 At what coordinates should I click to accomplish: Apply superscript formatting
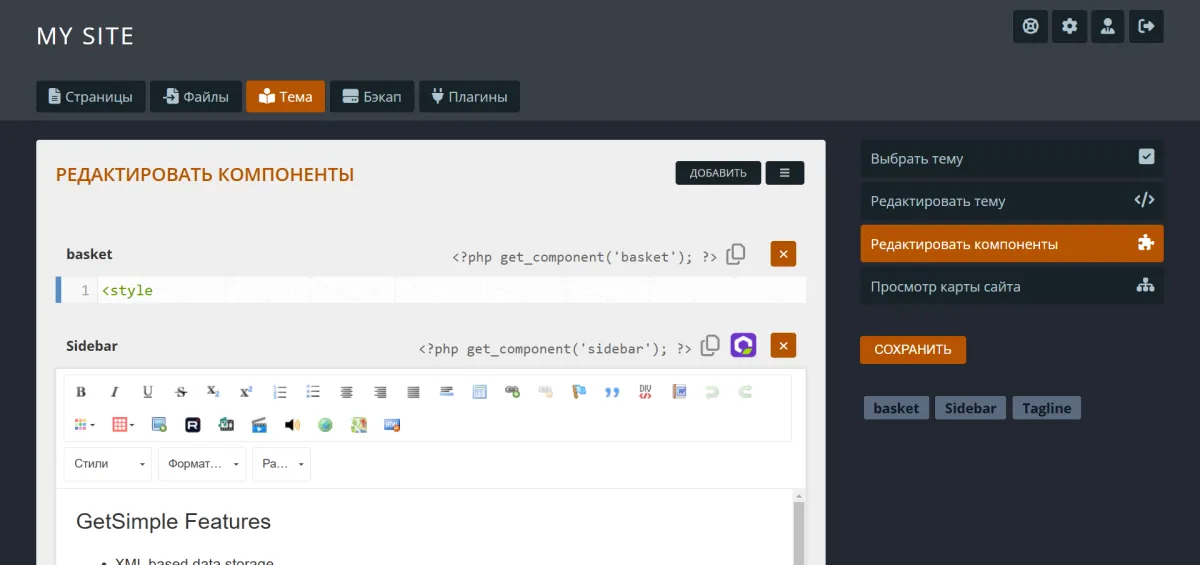click(x=246, y=392)
